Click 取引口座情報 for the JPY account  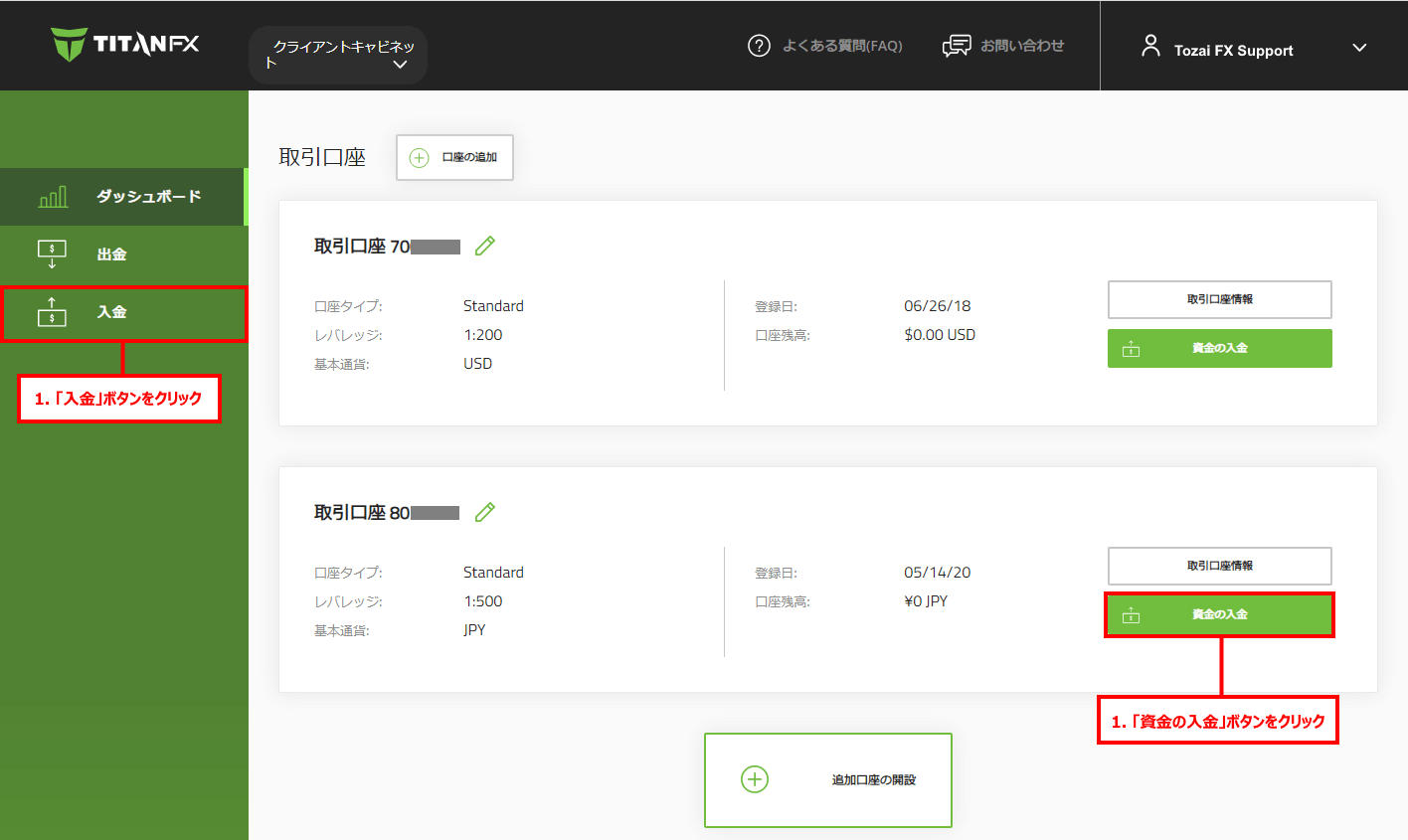(1219, 566)
